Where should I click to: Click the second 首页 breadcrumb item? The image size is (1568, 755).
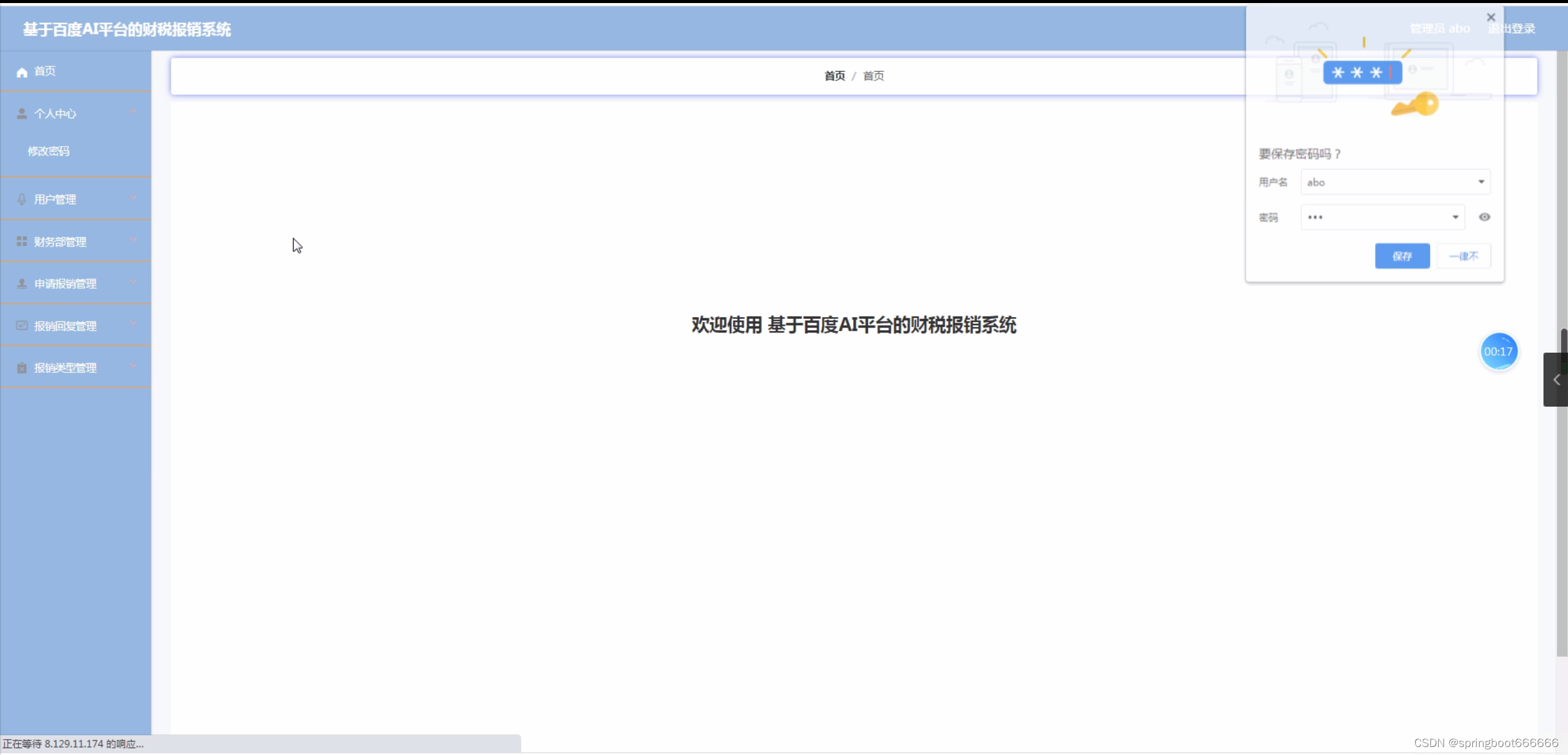[873, 76]
